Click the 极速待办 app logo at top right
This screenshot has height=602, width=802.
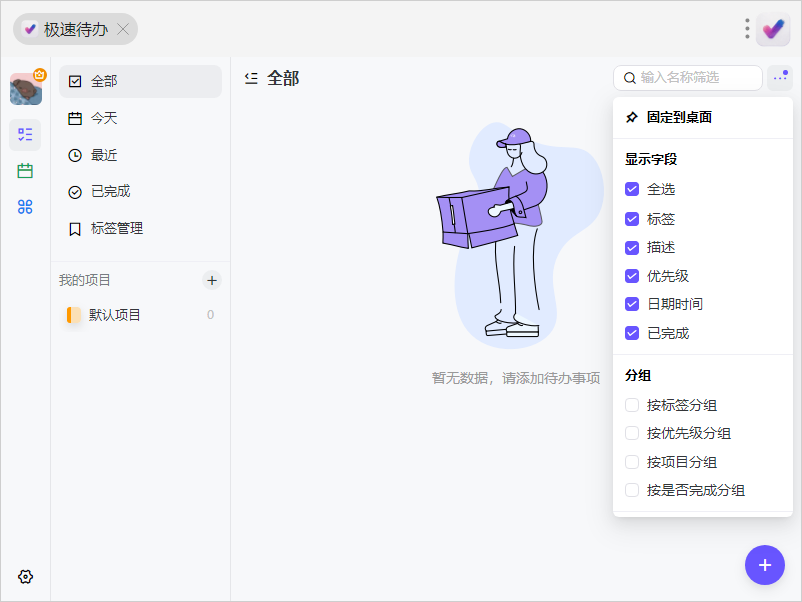773,29
